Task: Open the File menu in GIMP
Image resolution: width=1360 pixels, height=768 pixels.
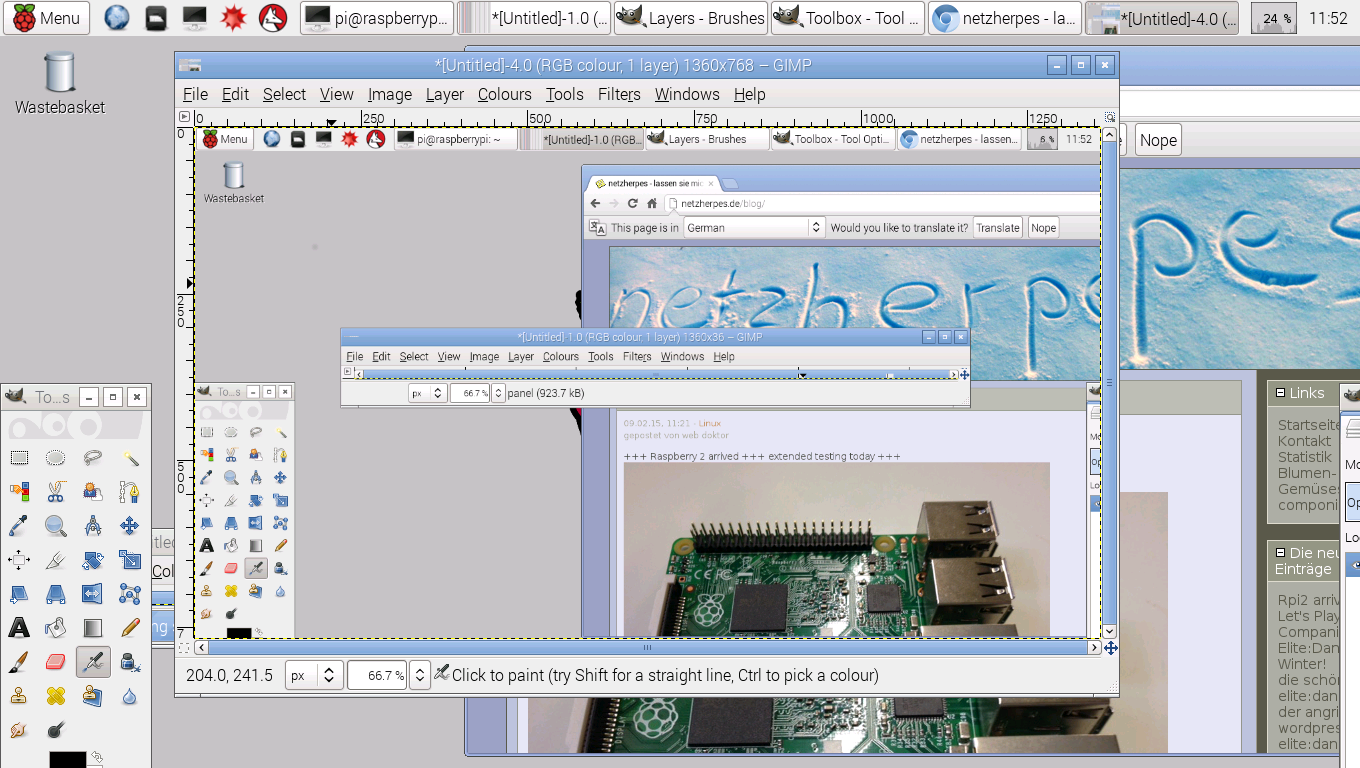Action: click(195, 94)
